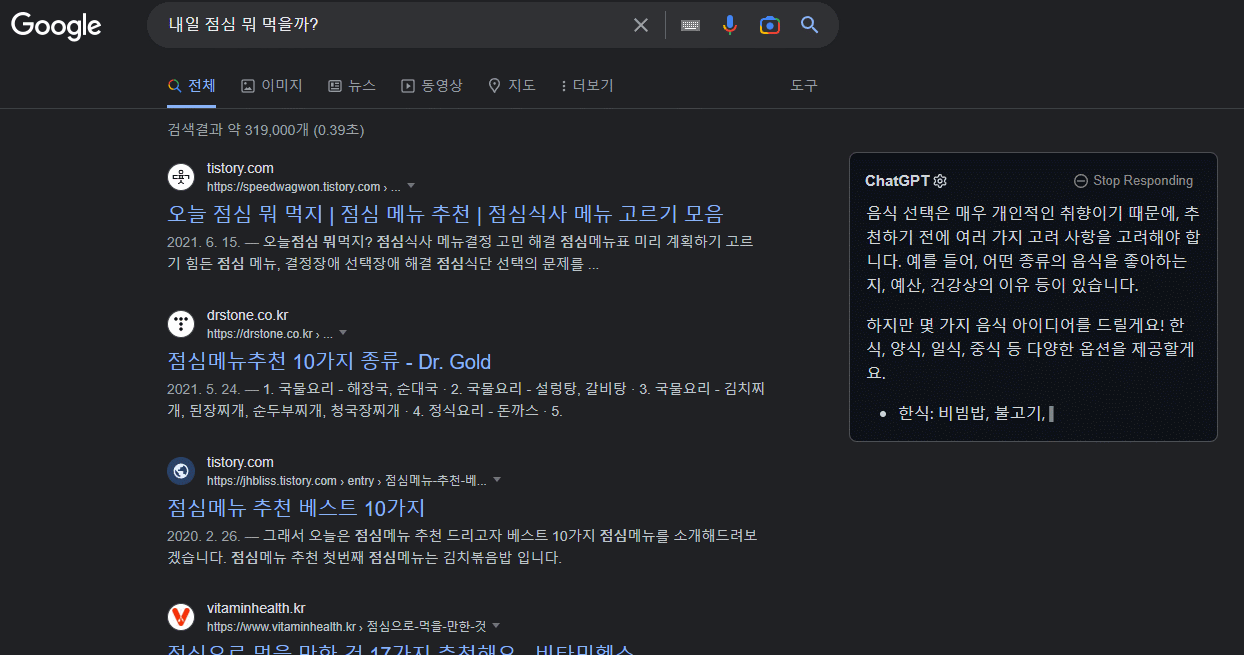
Task: Click drstone.co.kr site favicon
Action: 180,324
